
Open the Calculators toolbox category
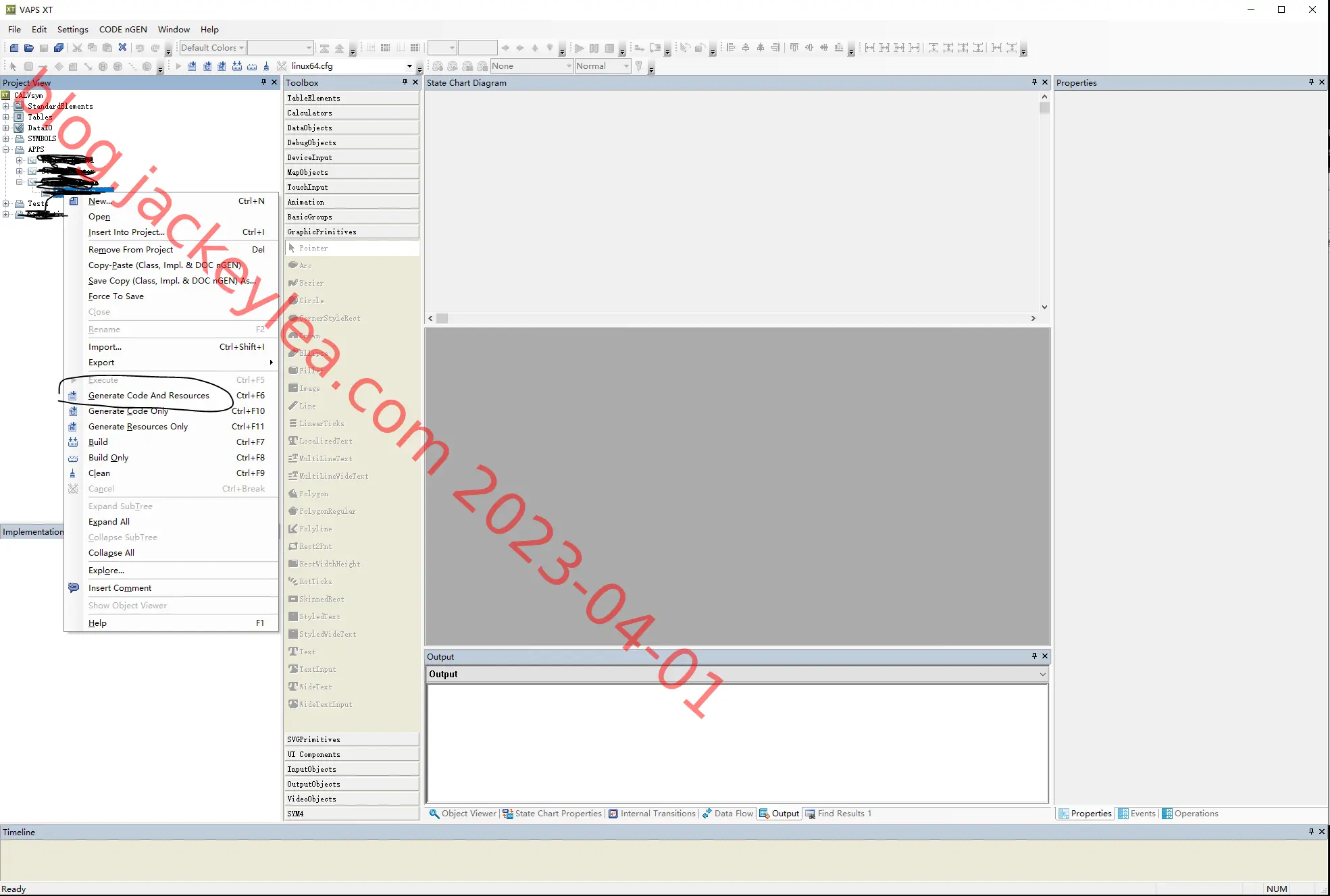pyautogui.click(x=352, y=113)
